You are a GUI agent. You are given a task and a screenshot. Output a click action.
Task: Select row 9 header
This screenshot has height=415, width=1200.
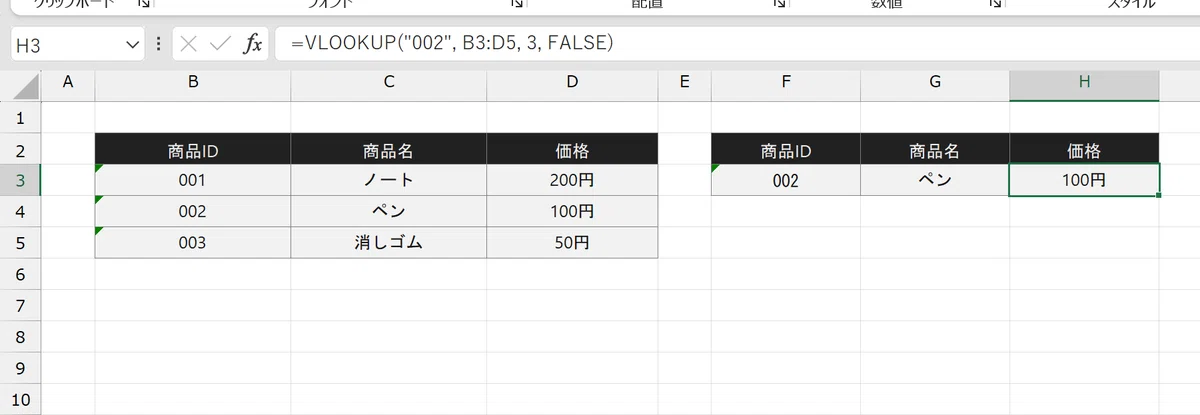click(20, 368)
